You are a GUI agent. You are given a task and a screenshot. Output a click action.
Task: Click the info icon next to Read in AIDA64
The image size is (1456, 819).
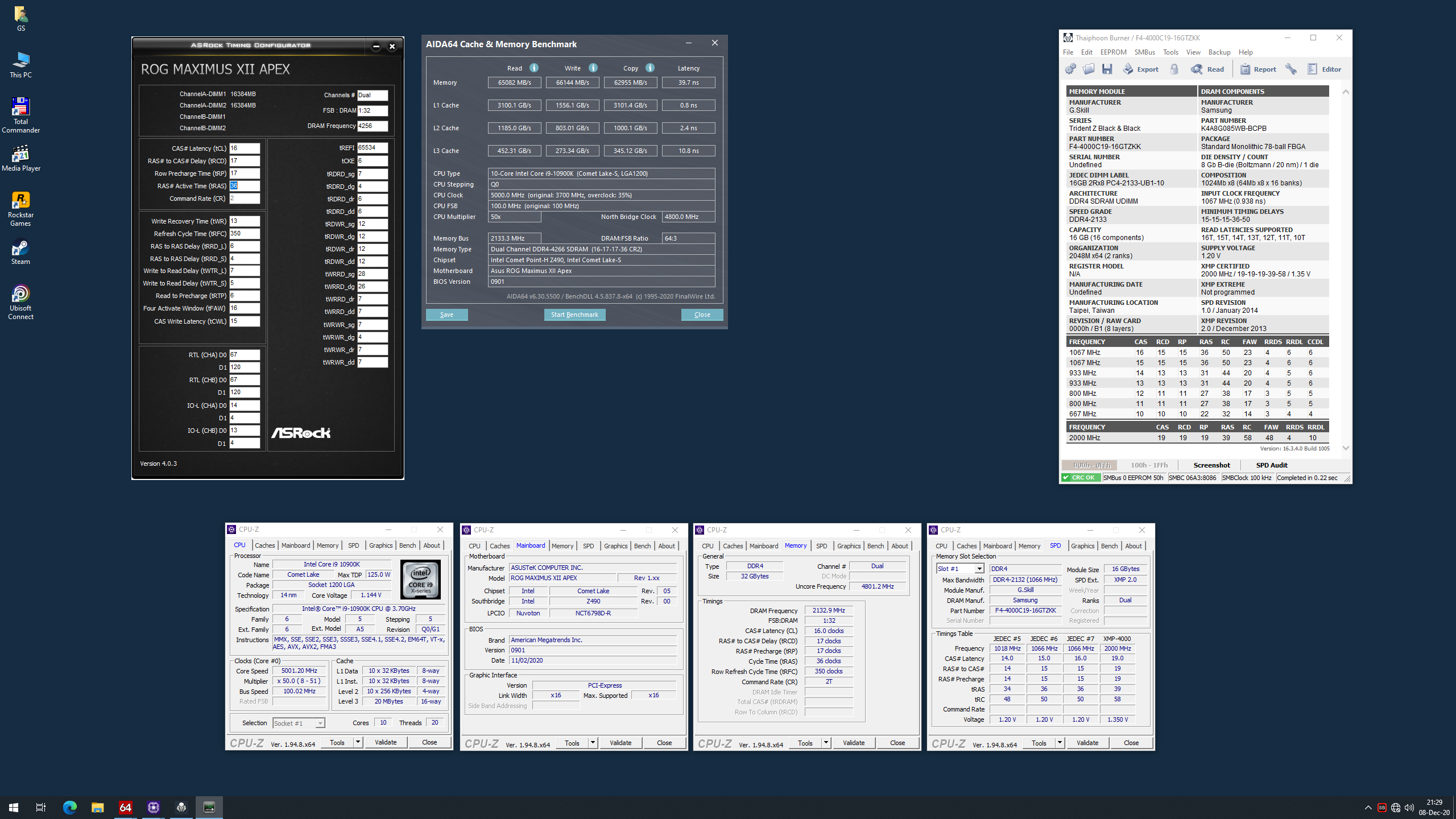(x=534, y=68)
